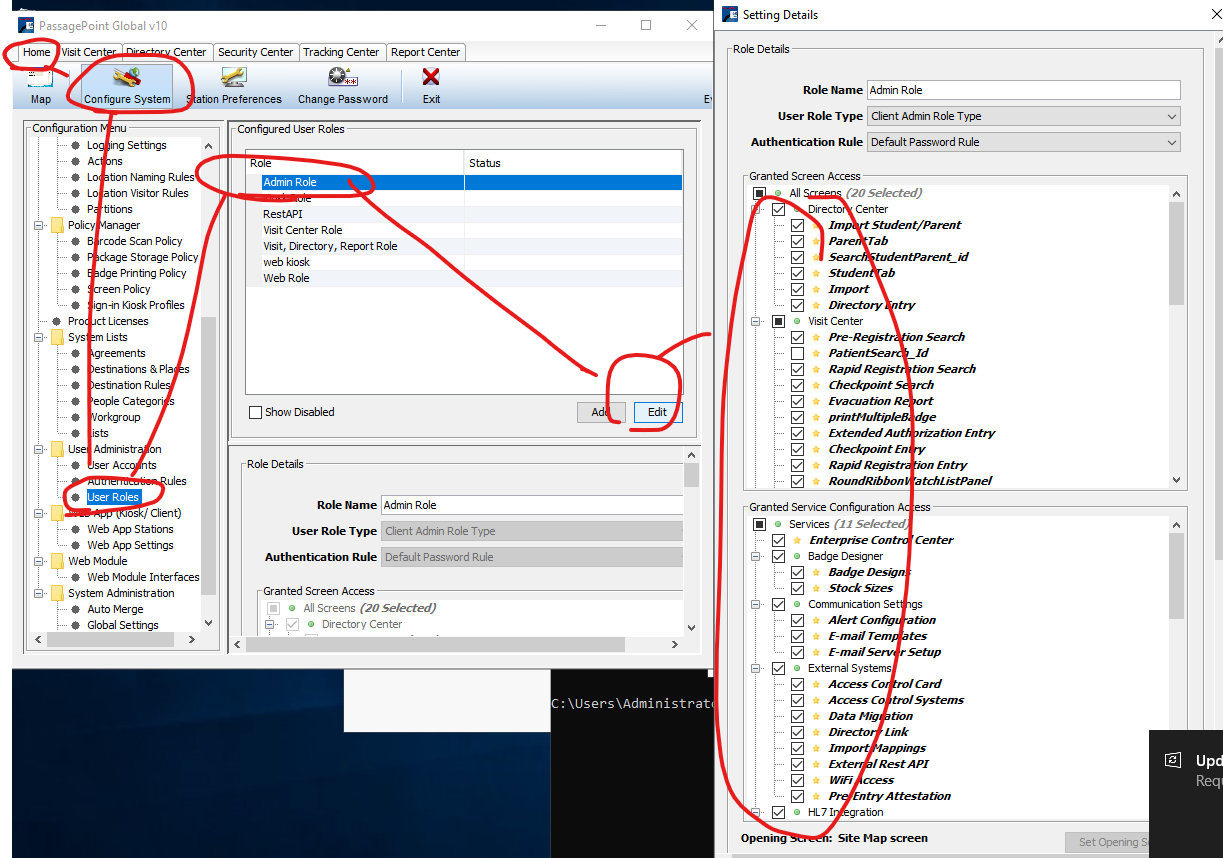Switch to the Report Center tab

(425, 52)
